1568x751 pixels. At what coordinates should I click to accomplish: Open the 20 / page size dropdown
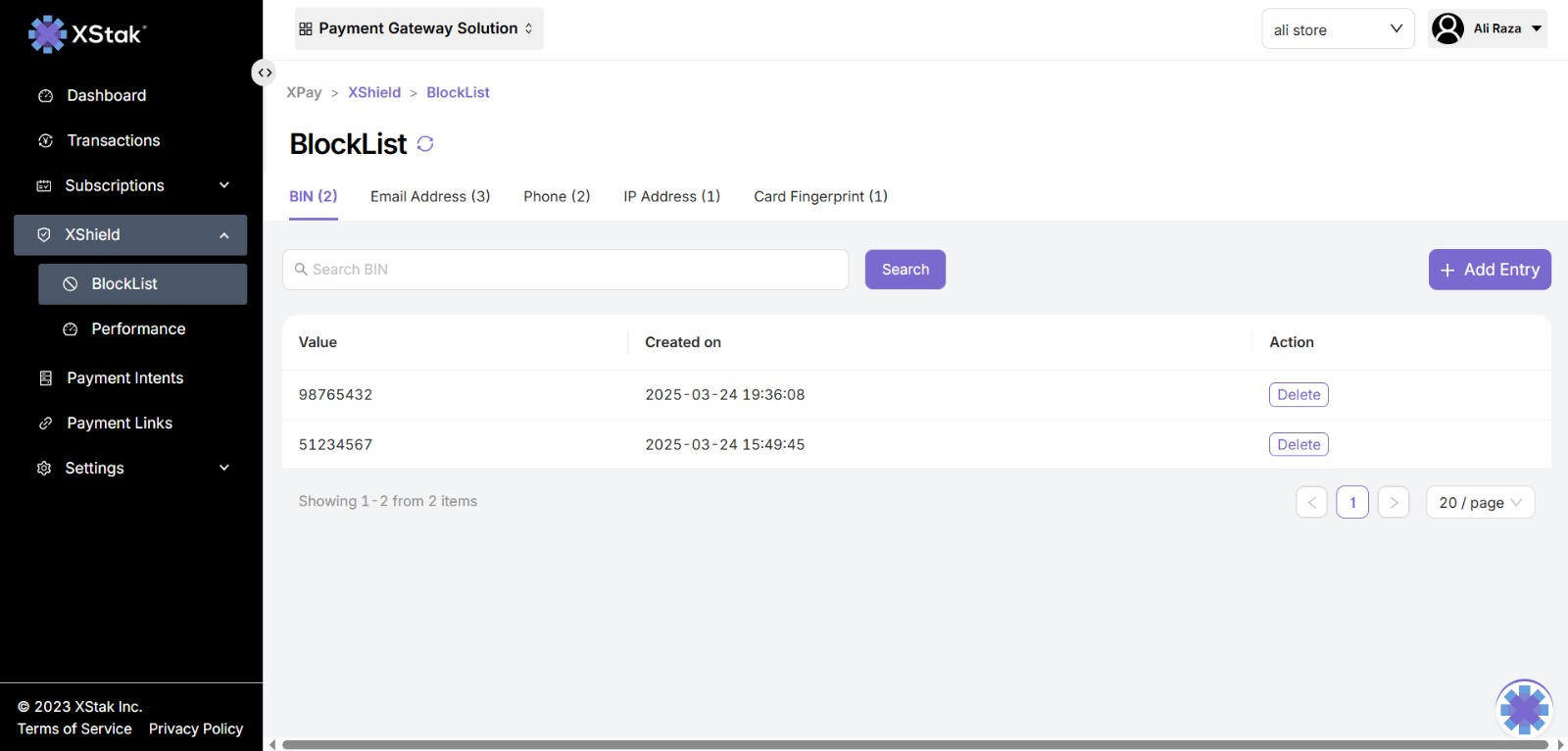pyautogui.click(x=1480, y=502)
